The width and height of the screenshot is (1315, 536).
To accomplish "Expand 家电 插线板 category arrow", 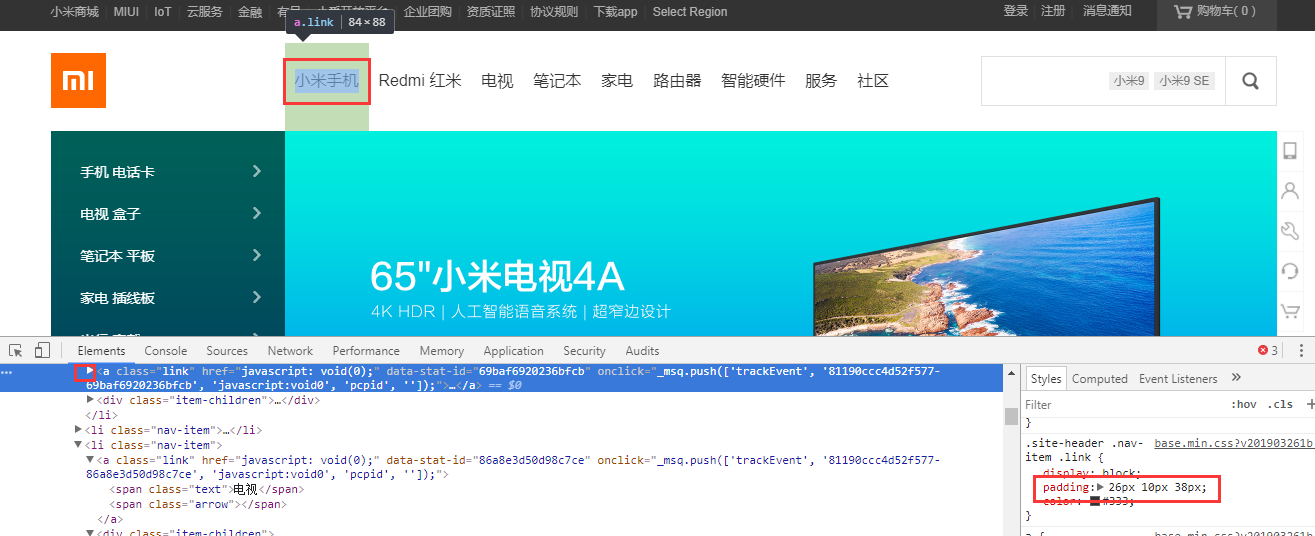I will [257, 297].
